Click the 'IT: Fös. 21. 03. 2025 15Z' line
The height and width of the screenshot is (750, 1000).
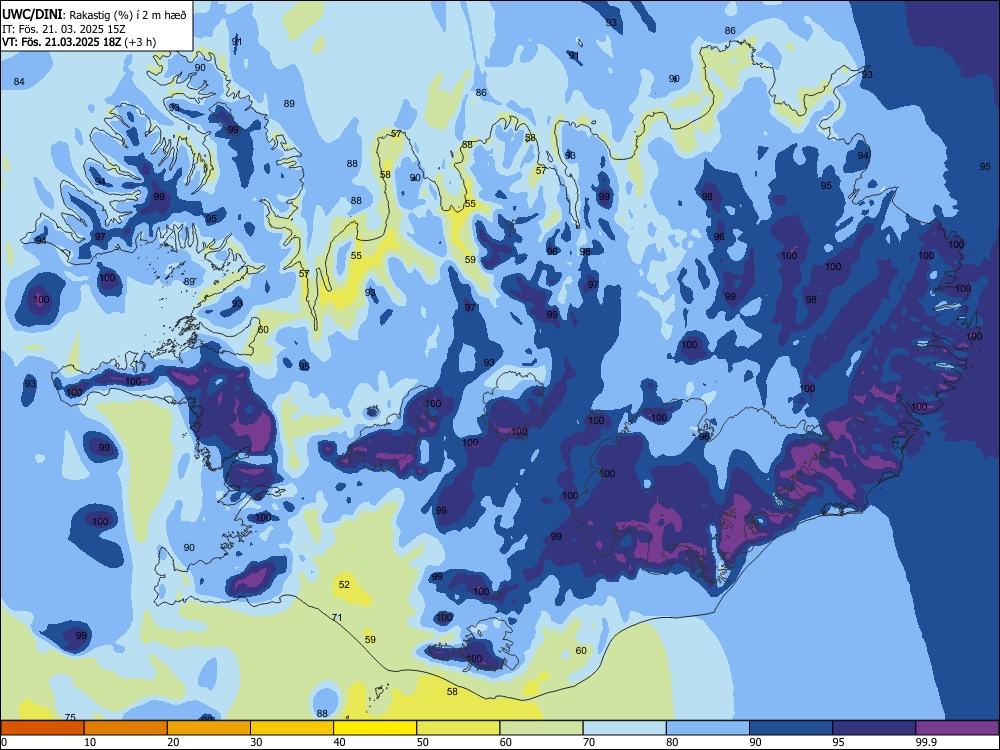coord(64,29)
